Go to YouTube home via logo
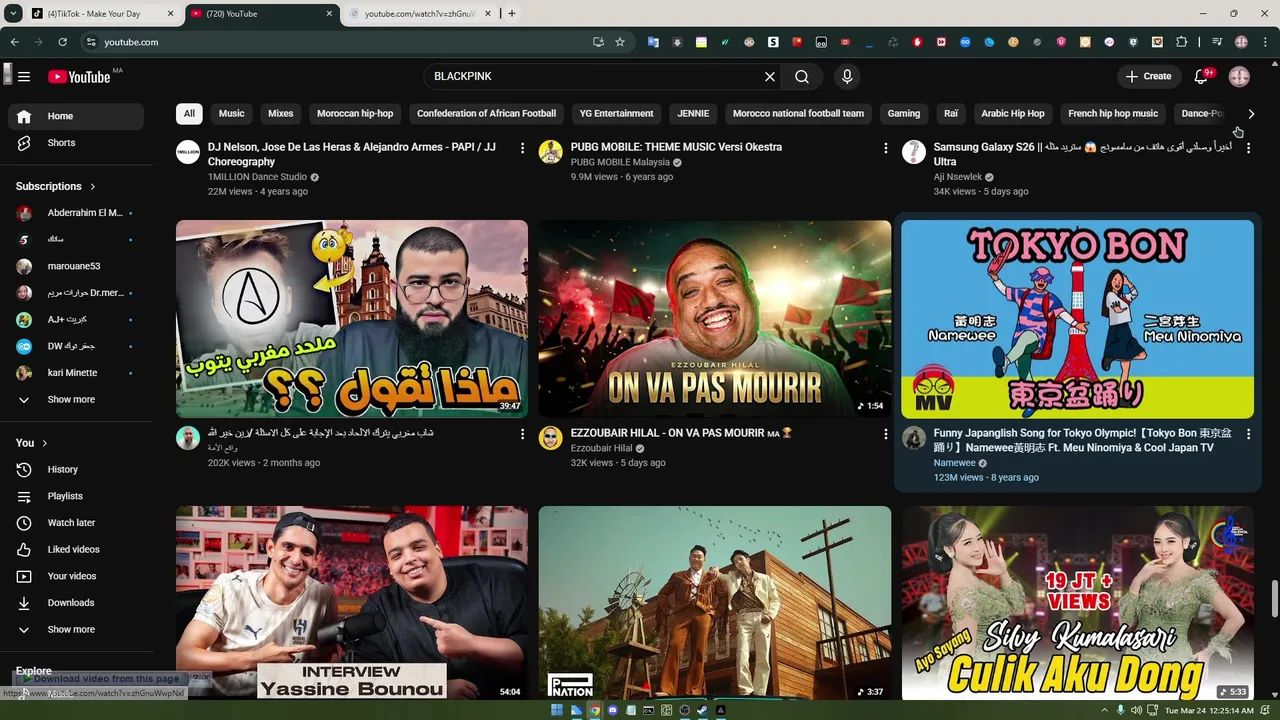This screenshot has height=720, width=1280. [79, 77]
